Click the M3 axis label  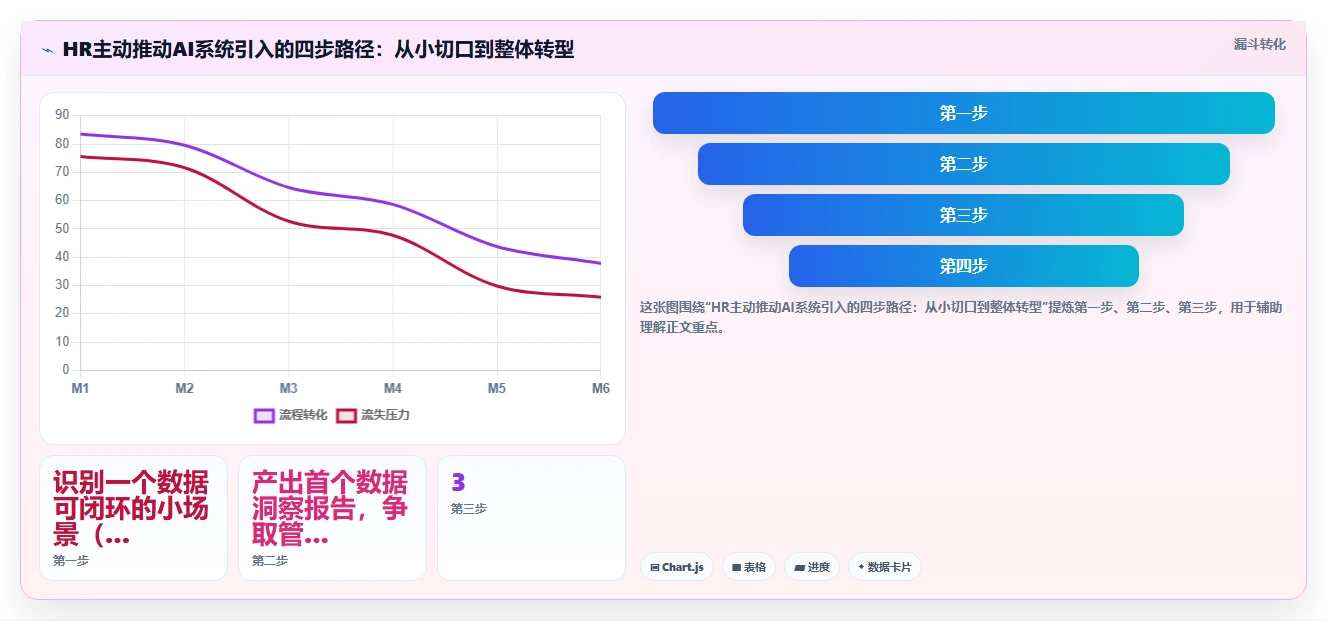(x=289, y=388)
